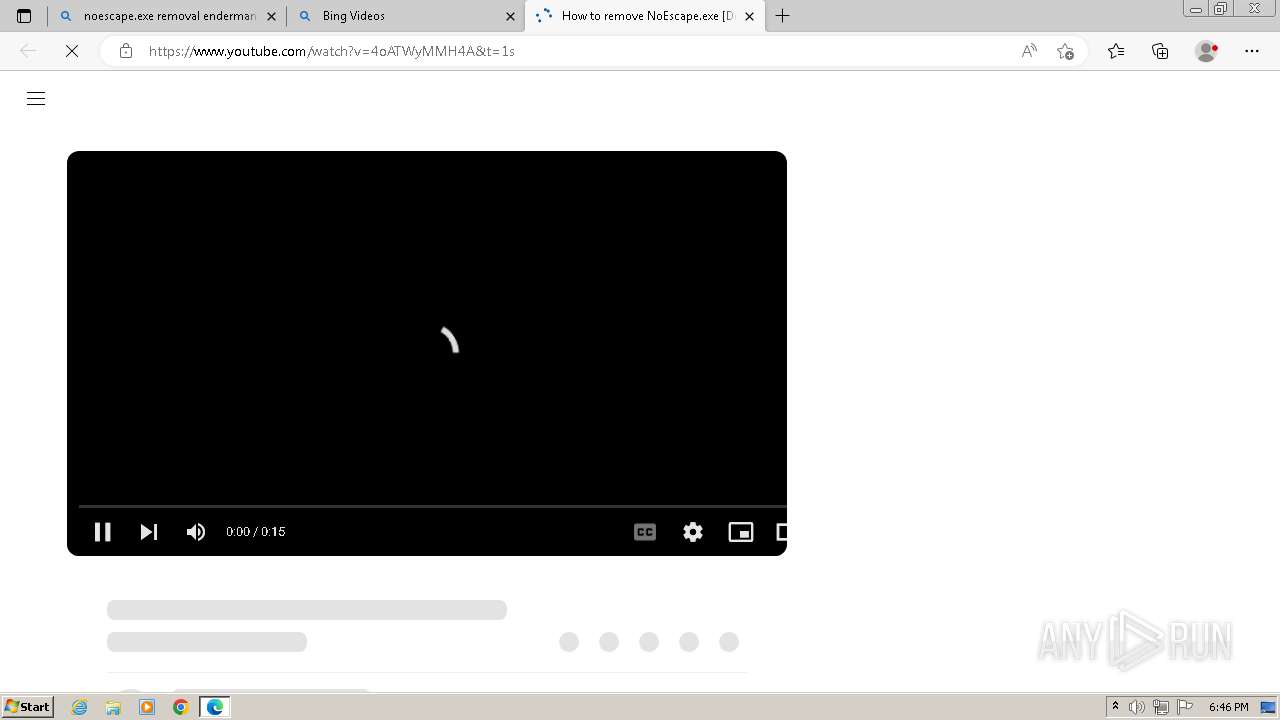Skip to the next video
This screenshot has width=1280, height=720.
(x=148, y=532)
